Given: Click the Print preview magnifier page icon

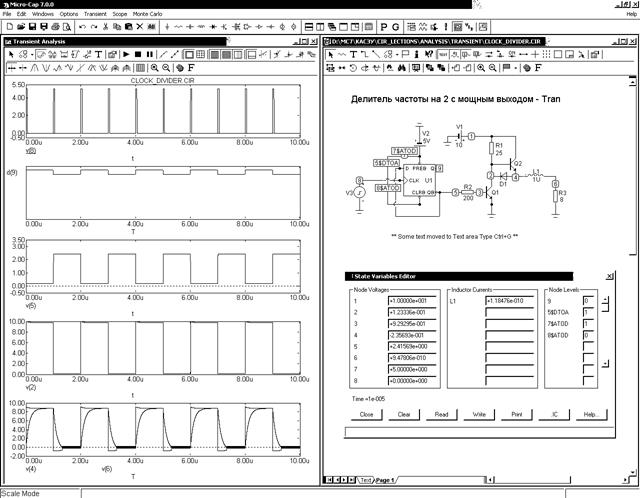Looking at the screenshot, I should pyautogui.click(x=67, y=27).
